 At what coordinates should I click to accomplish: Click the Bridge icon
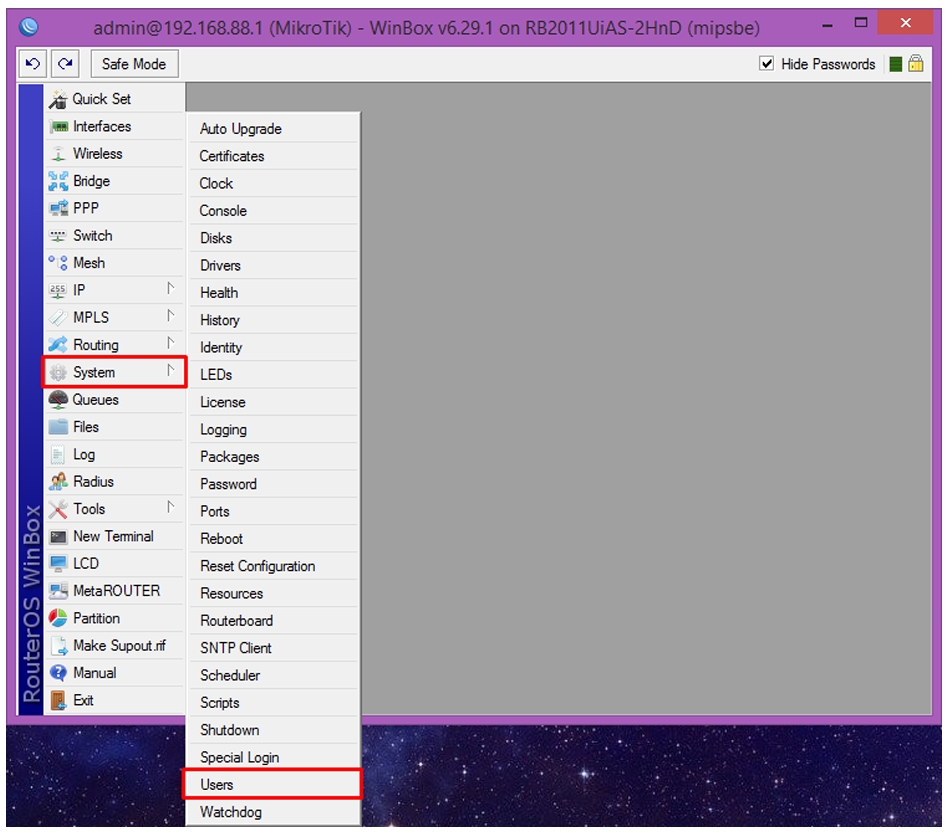click(58, 181)
